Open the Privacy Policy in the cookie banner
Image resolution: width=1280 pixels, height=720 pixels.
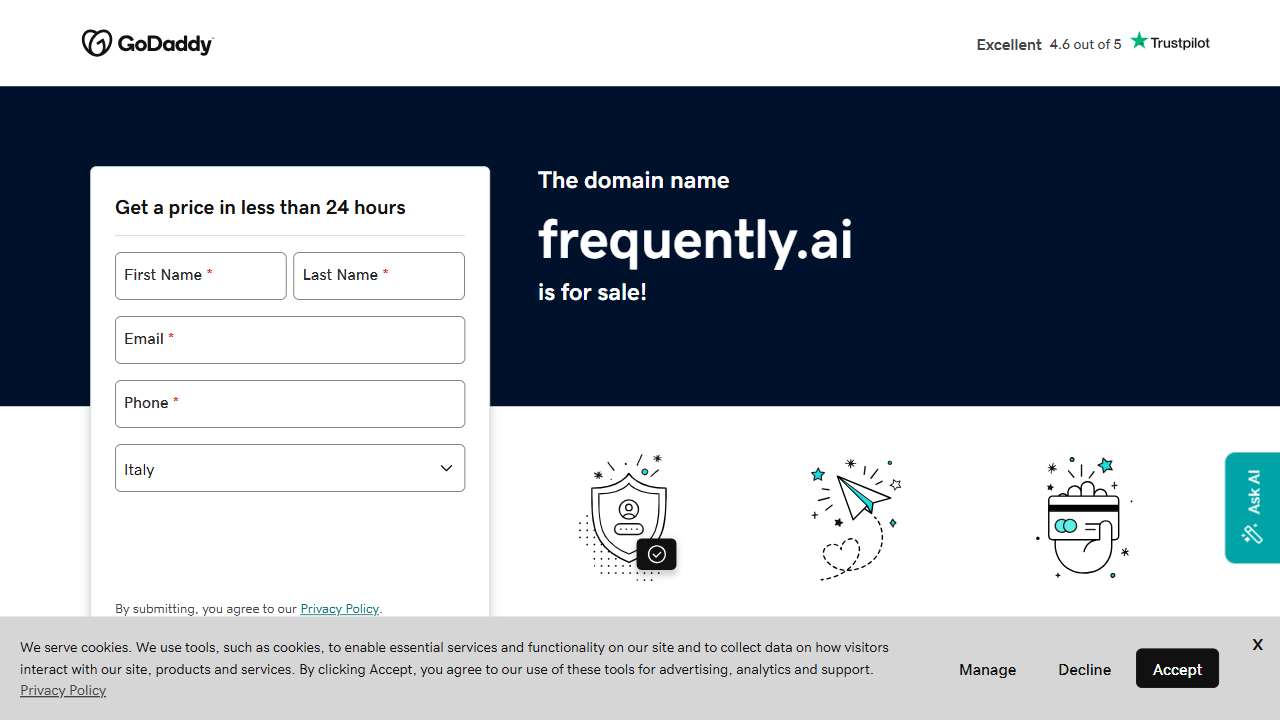pyautogui.click(x=62, y=690)
